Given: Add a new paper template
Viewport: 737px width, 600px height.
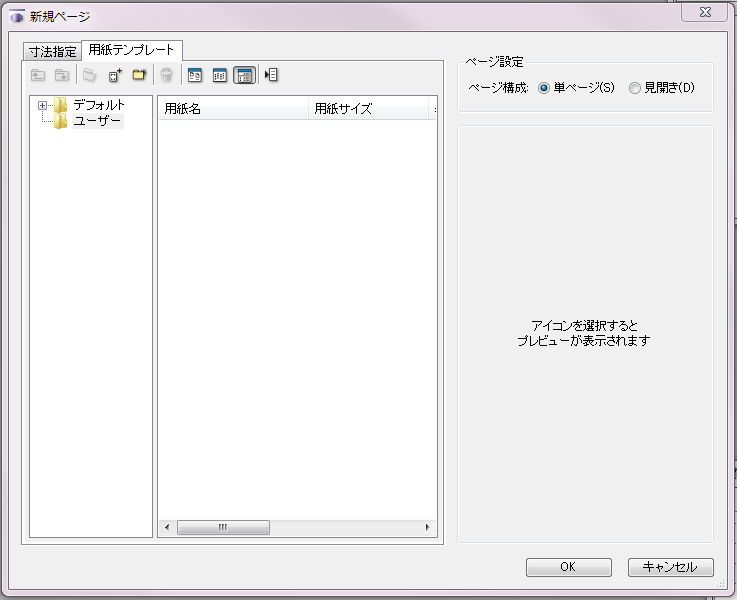Looking at the screenshot, I should [x=115, y=75].
